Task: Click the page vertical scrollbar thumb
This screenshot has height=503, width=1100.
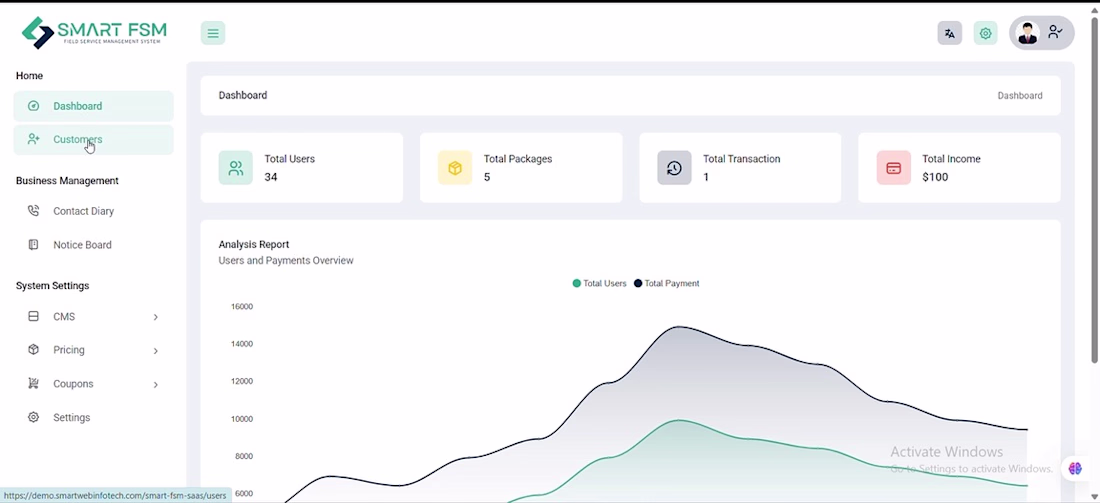Action: tap(1094, 188)
